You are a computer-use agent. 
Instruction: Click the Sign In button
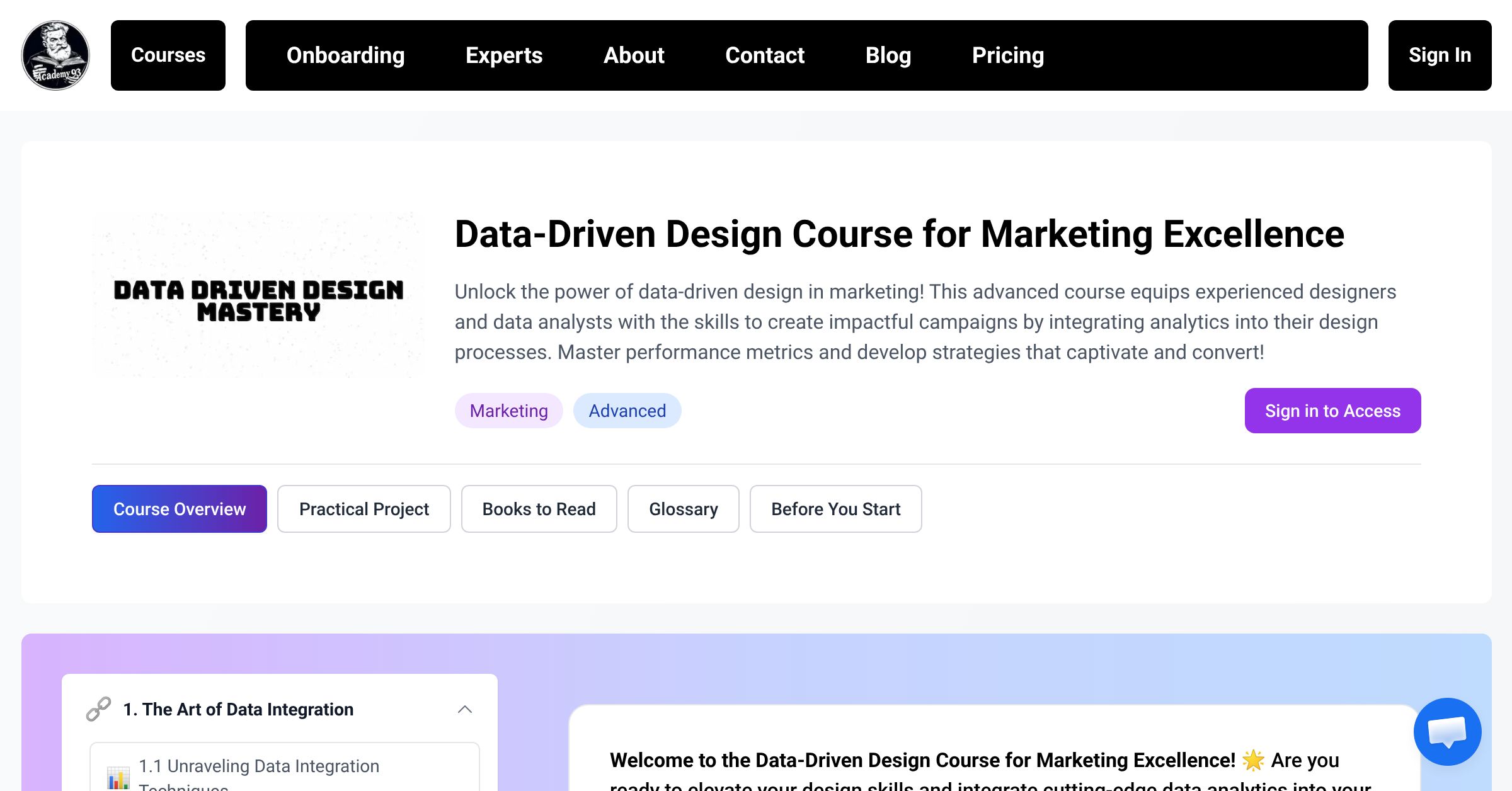click(1440, 55)
